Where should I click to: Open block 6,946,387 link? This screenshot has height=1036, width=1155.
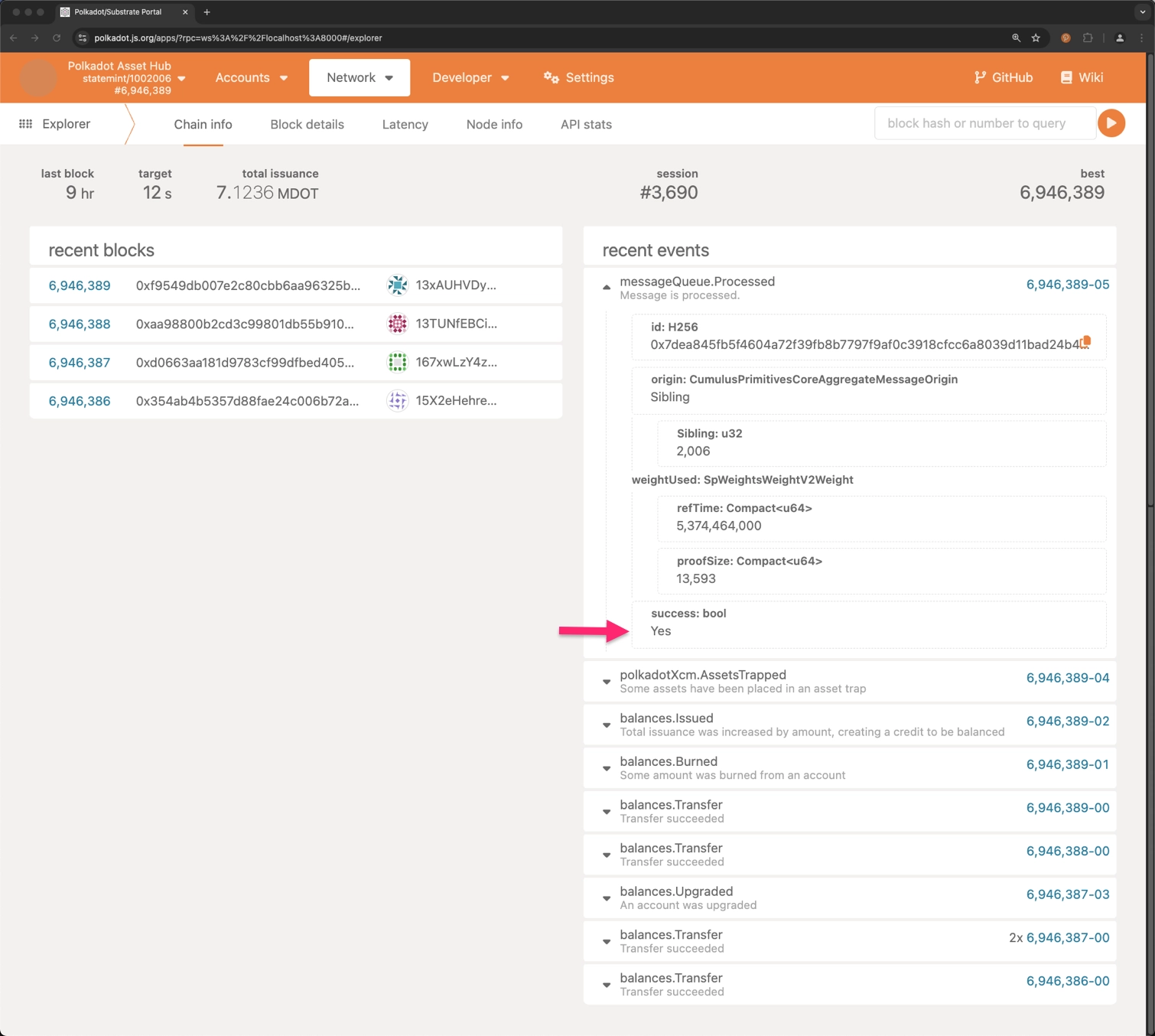[x=80, y=362]
